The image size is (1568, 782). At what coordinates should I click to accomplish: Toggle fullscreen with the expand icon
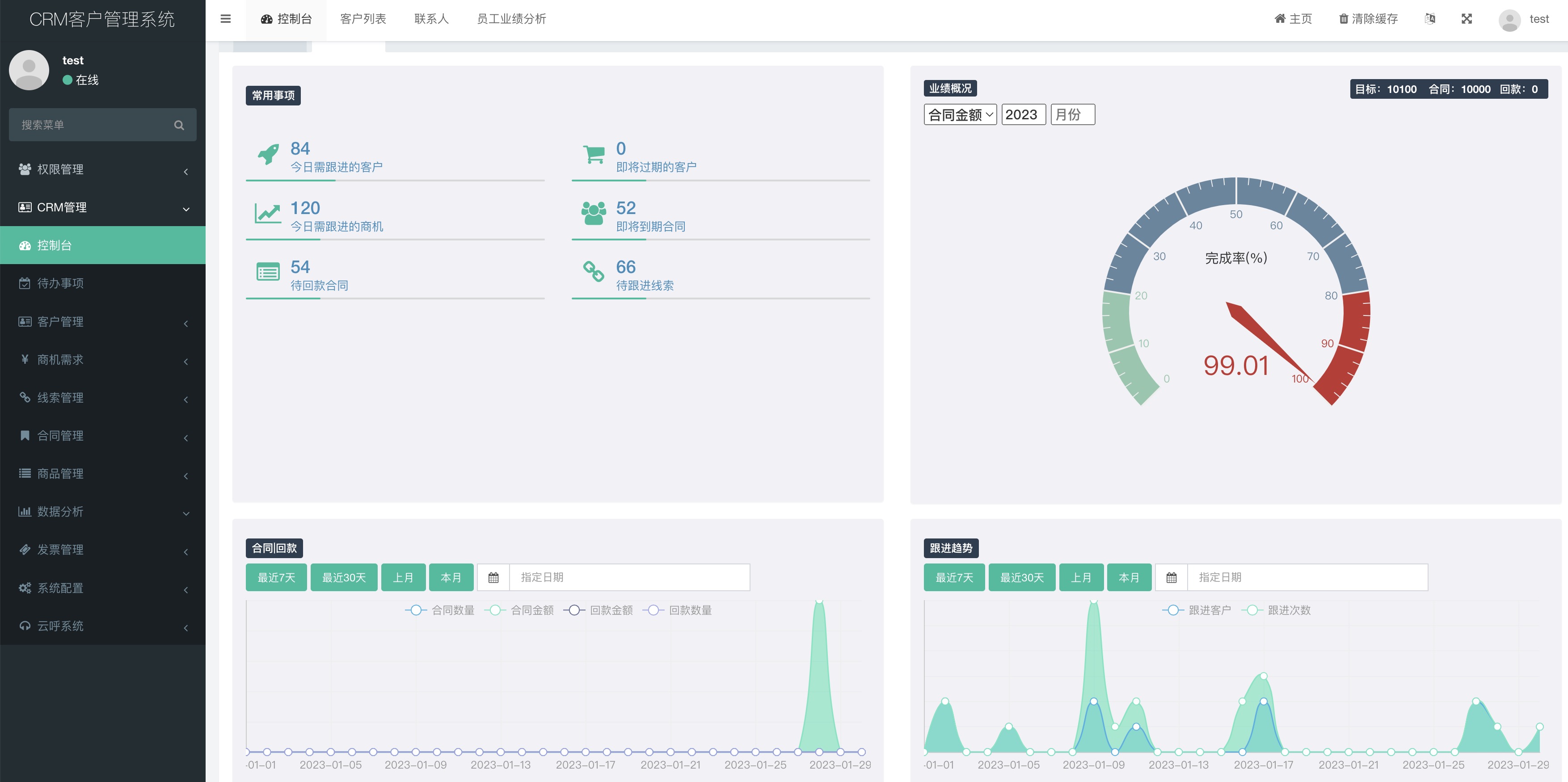pyautogui.click(x=1467, y=19)
